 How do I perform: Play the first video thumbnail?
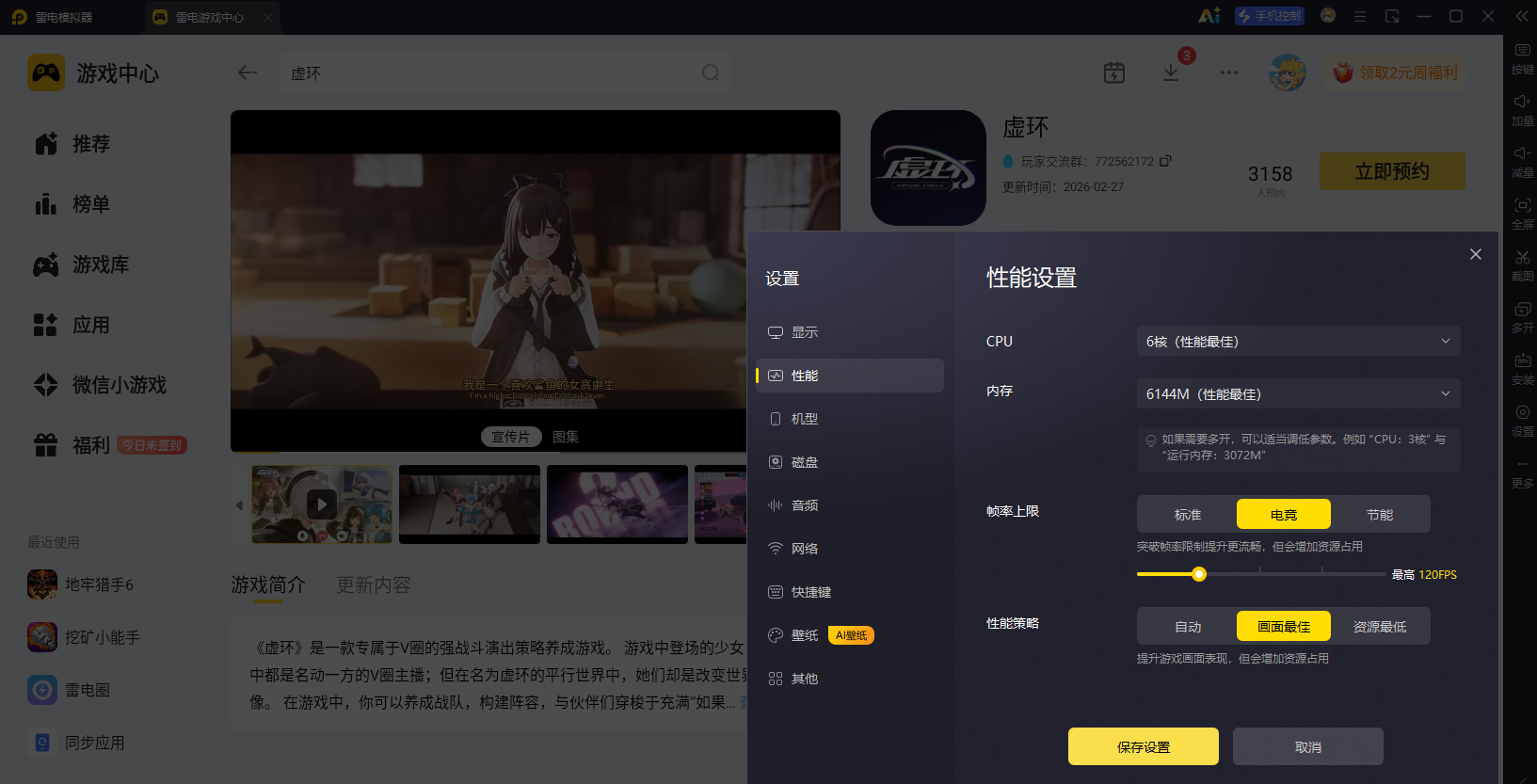pos(322,504)
